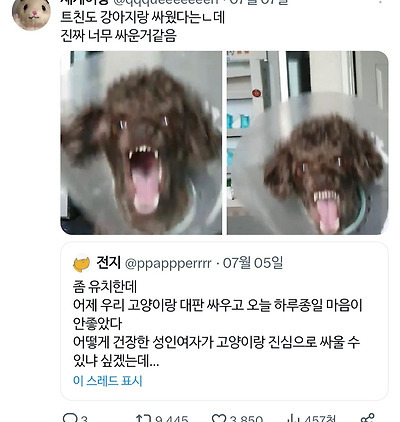Click tweet line '트친도 강아지랑 싸웠다는ㄴ데'
Viewport: 400px width, 422px height.
tap(143, 17)
